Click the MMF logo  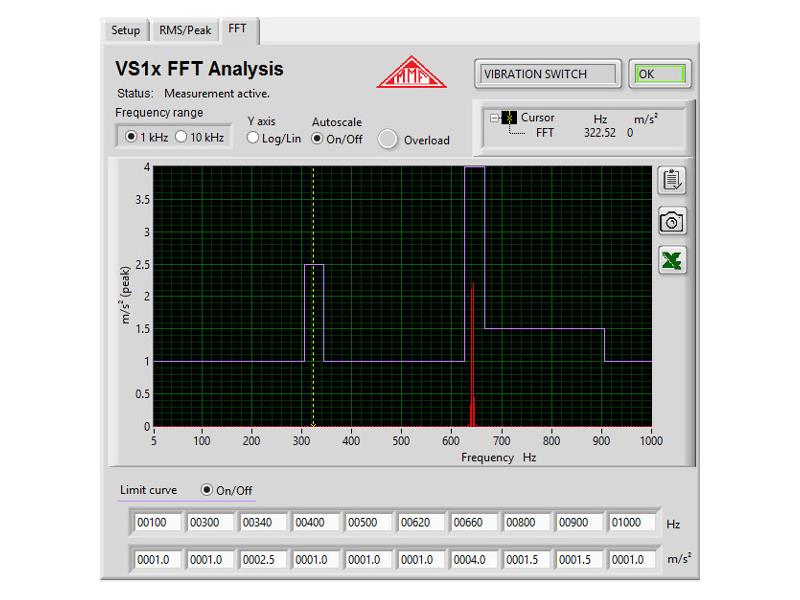tap(412, 72)
